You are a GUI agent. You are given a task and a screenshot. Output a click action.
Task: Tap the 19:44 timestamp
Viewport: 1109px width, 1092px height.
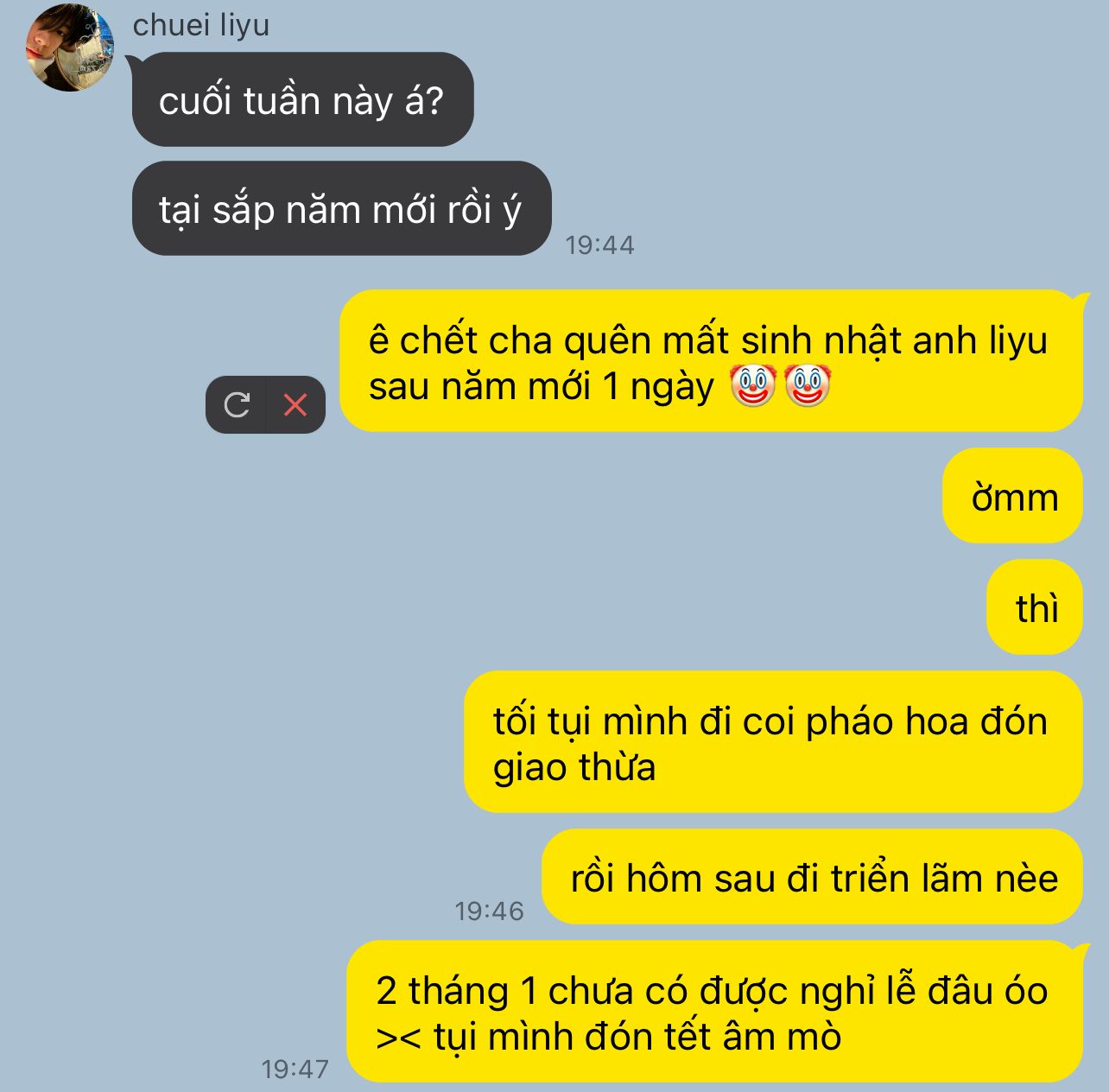coord(599,245)
